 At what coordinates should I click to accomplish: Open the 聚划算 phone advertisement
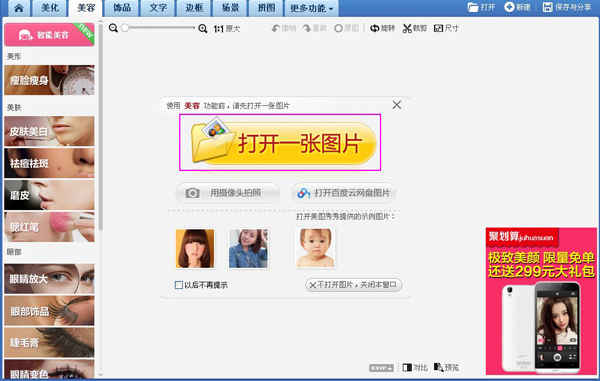pos(541,301)
